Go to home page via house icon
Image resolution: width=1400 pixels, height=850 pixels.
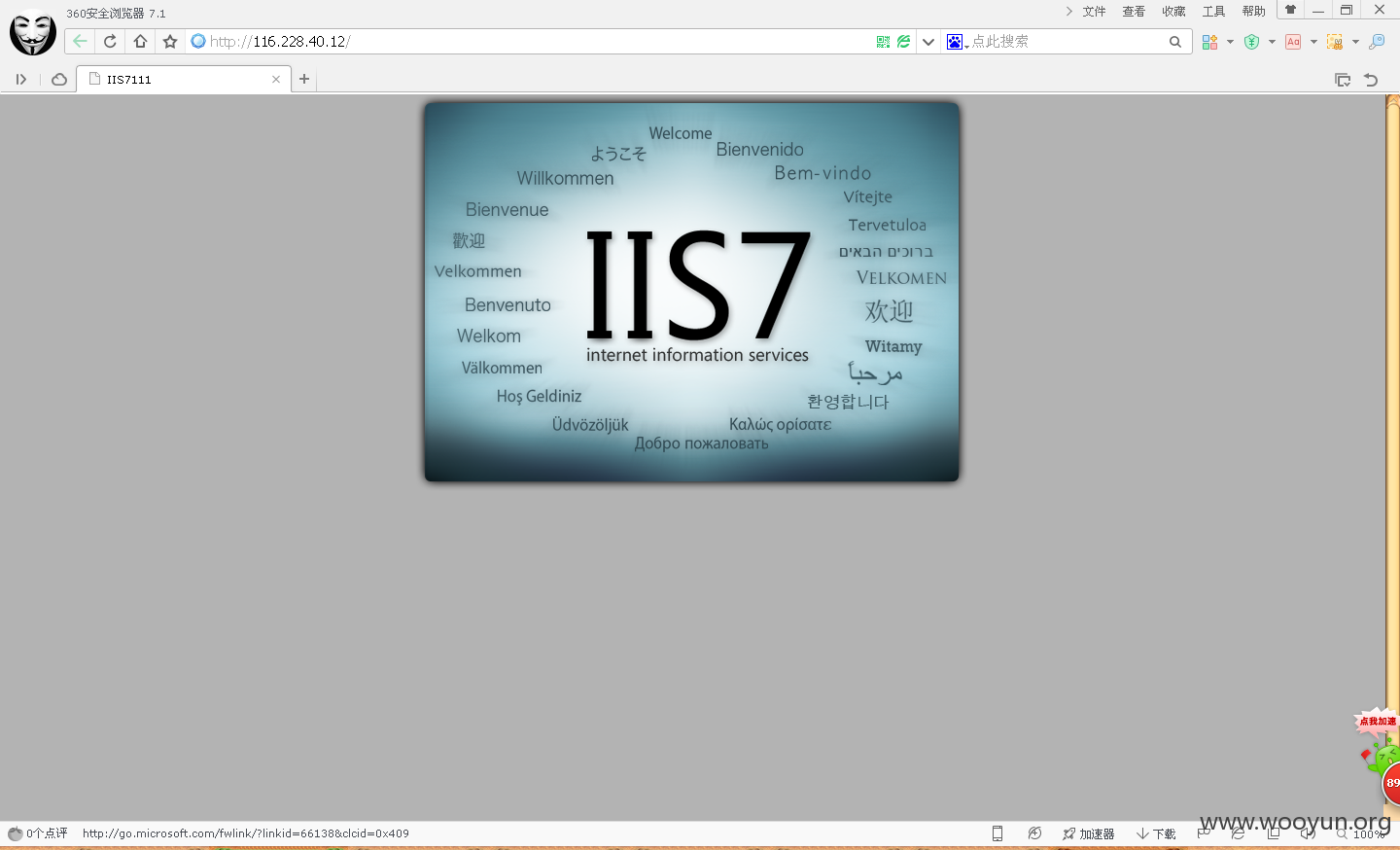[x=140, y=41]
